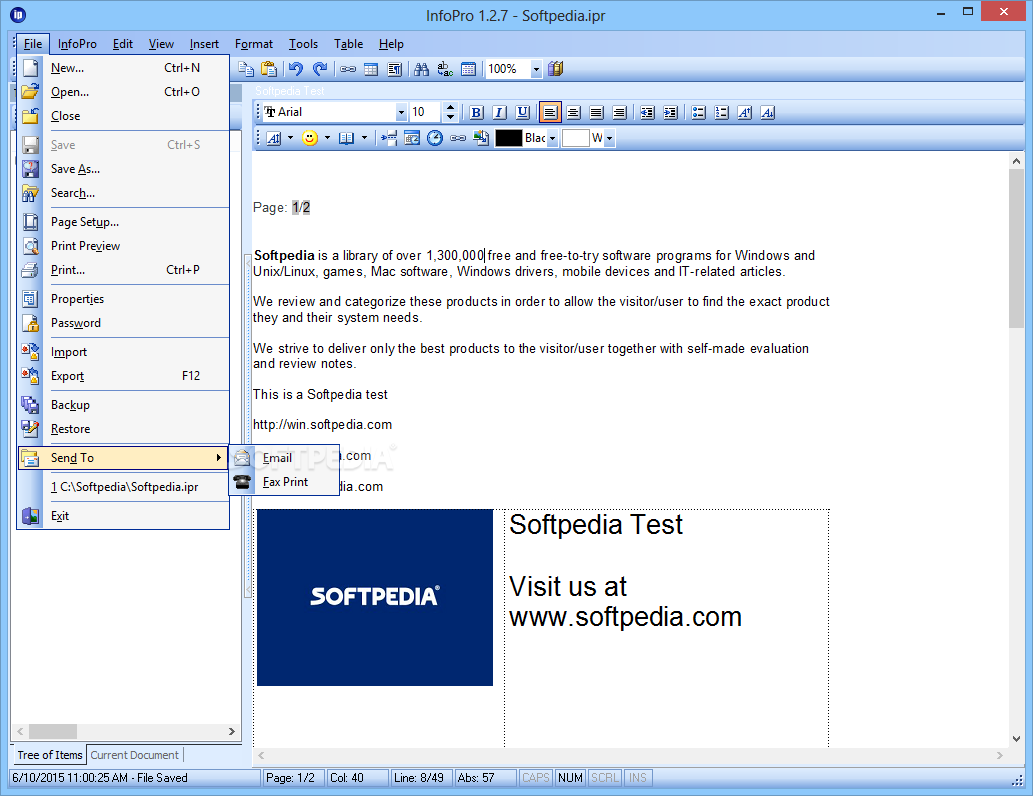Open the arrow next to AI style icon
This screenshot has width=1033, height=796.
tap(291, 138)
